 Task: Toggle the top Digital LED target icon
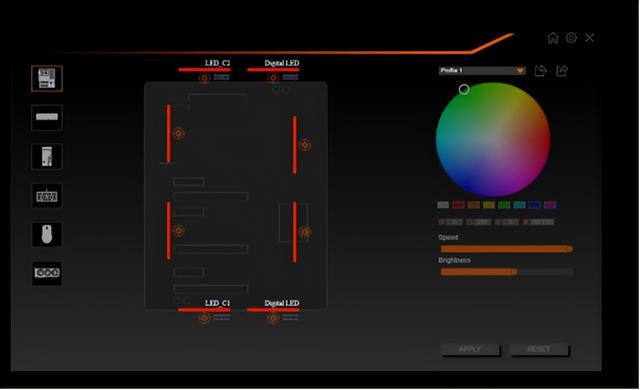pos(273,78)
